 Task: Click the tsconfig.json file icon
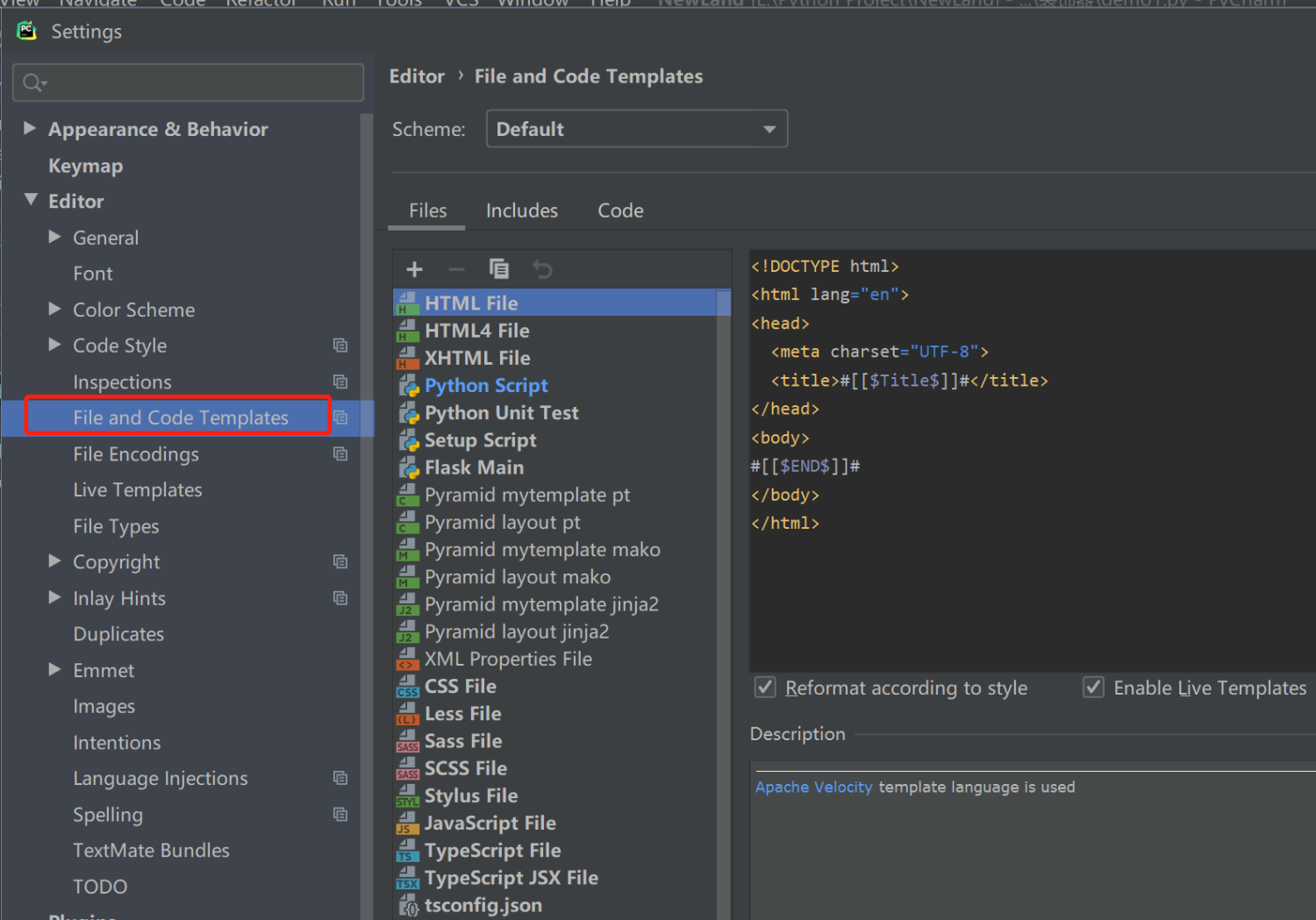click(409, 905)
